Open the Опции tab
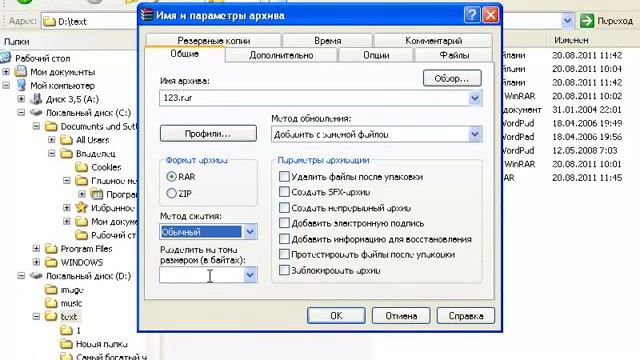Image resolution: width=640 pixels, height=360 pixels. pyautogui.click(x=376, y=55)
